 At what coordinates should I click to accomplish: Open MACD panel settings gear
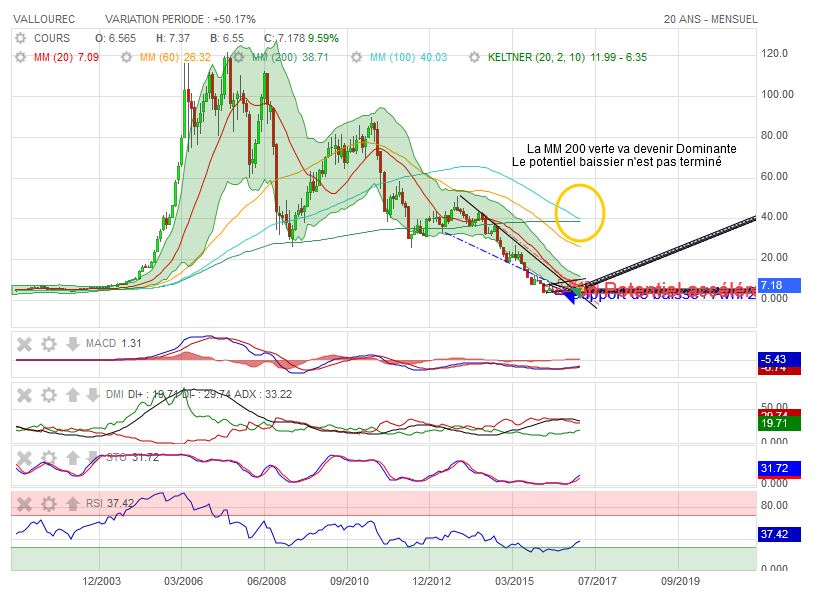49,344
